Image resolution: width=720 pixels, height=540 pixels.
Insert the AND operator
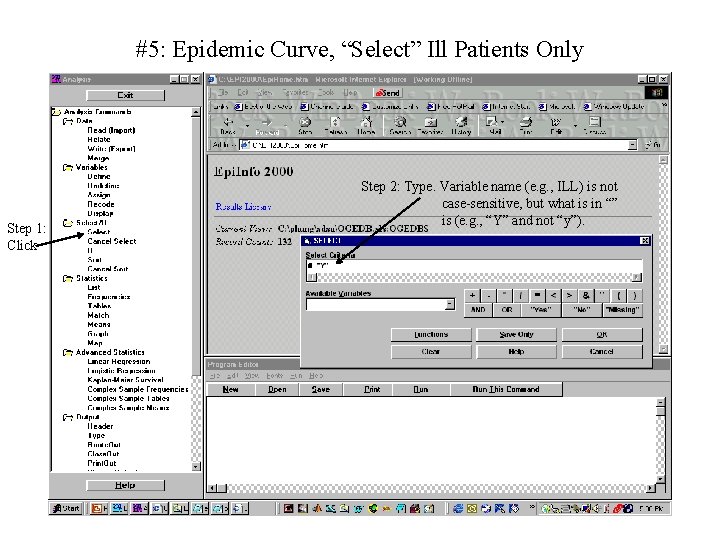tap(478, 310)
